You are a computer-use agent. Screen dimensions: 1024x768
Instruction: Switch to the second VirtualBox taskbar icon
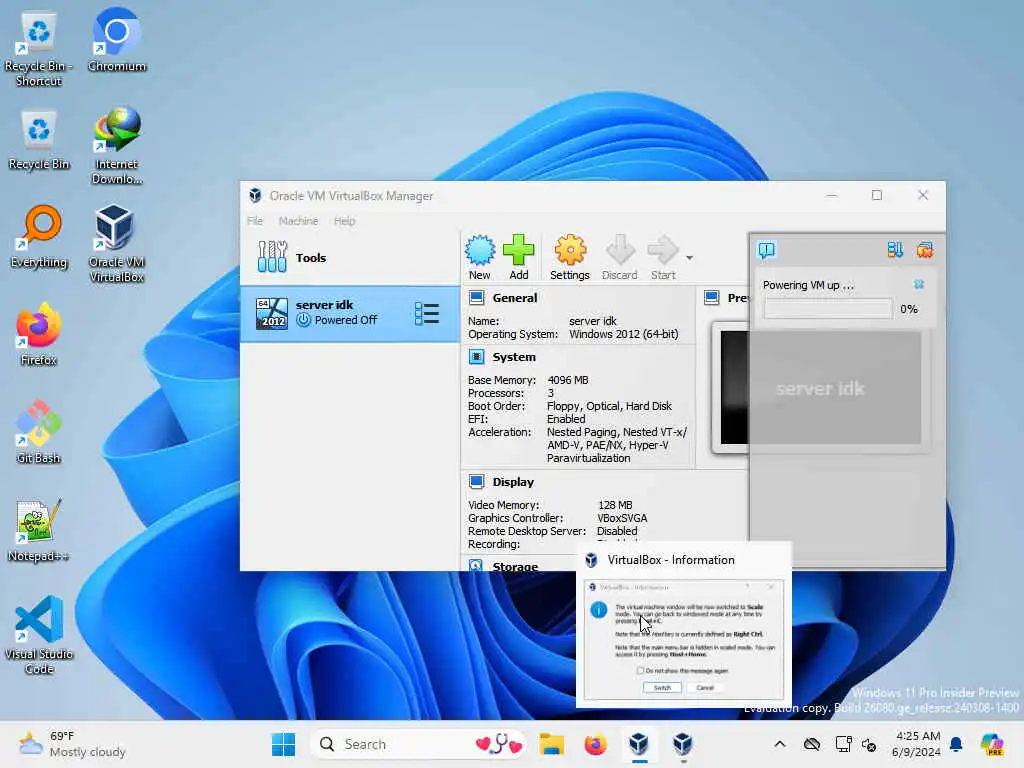click(682, 744)
